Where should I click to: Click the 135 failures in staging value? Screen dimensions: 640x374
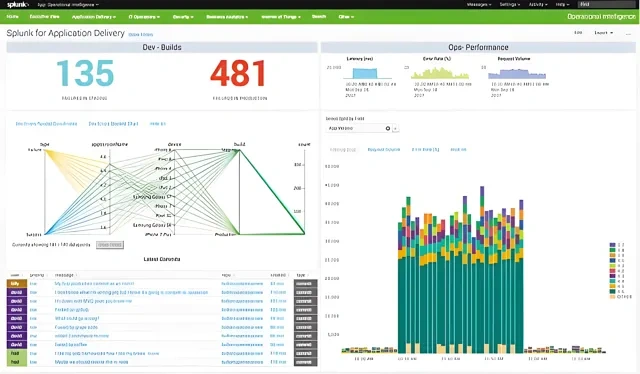click(x=85, y=73)
